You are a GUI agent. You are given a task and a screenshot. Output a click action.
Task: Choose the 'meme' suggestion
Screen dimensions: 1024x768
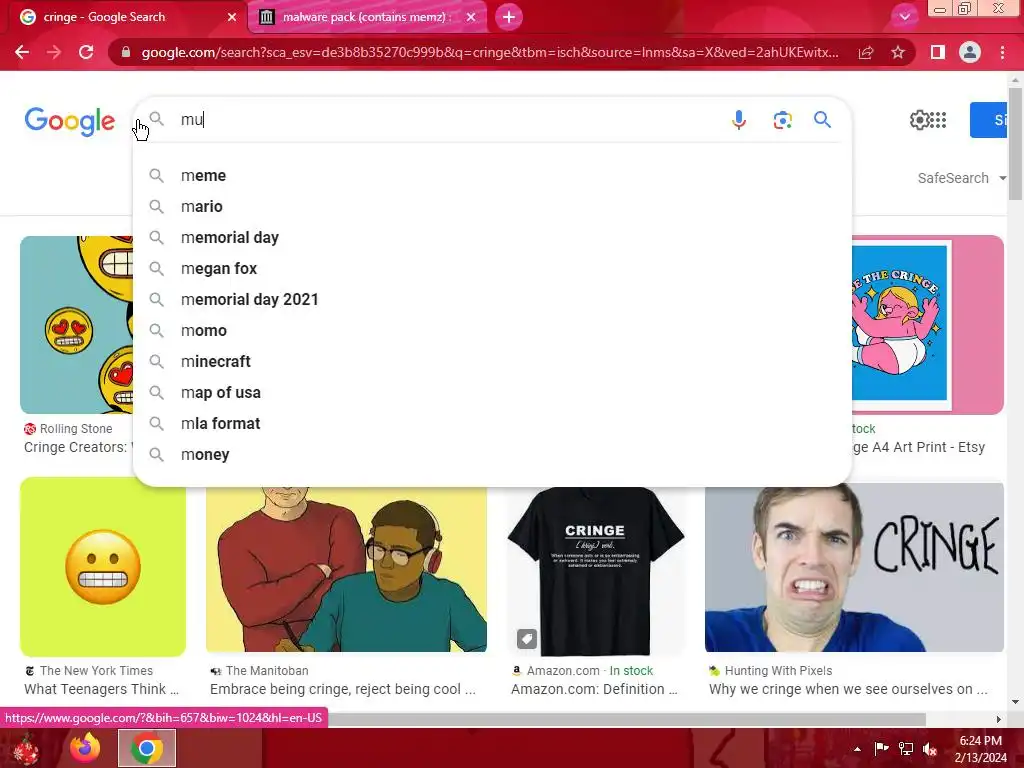492,176
